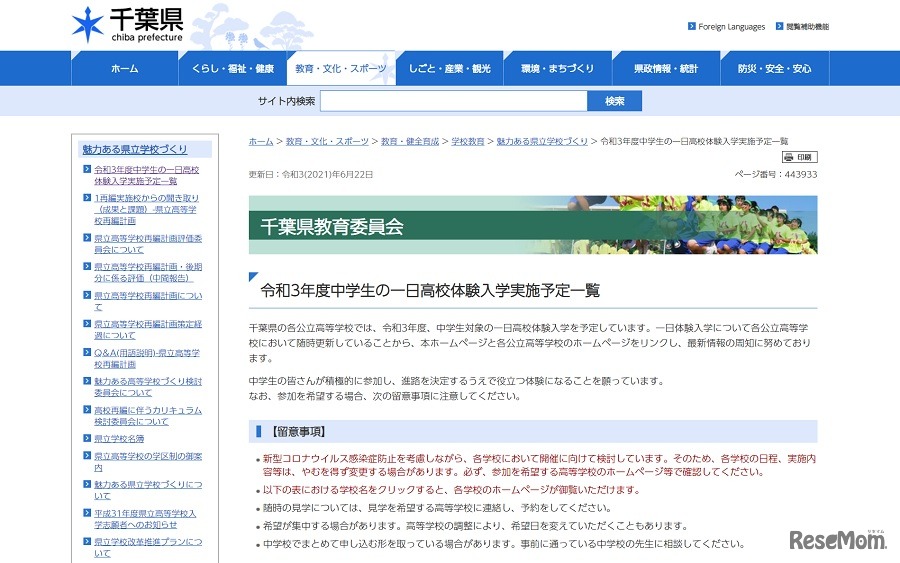The image size is (900, 563).
Task: Click arrow icon next to 平成31年度県立高等学校 item
Action: pyautogui.click(x=87, y=512)
